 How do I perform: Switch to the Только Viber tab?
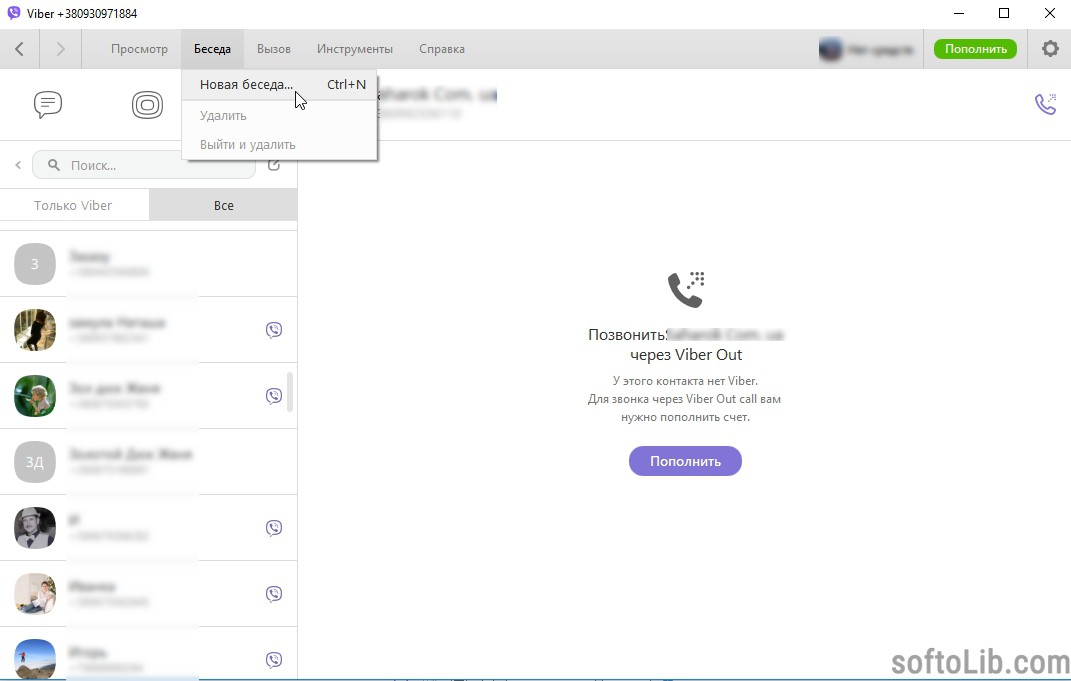click(74, 206)
